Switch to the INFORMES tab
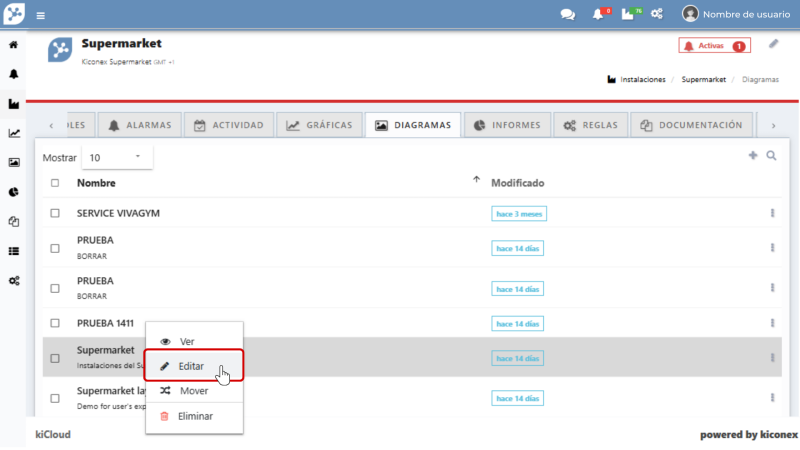Screen dimensions: 800x450 click(508, 125)
